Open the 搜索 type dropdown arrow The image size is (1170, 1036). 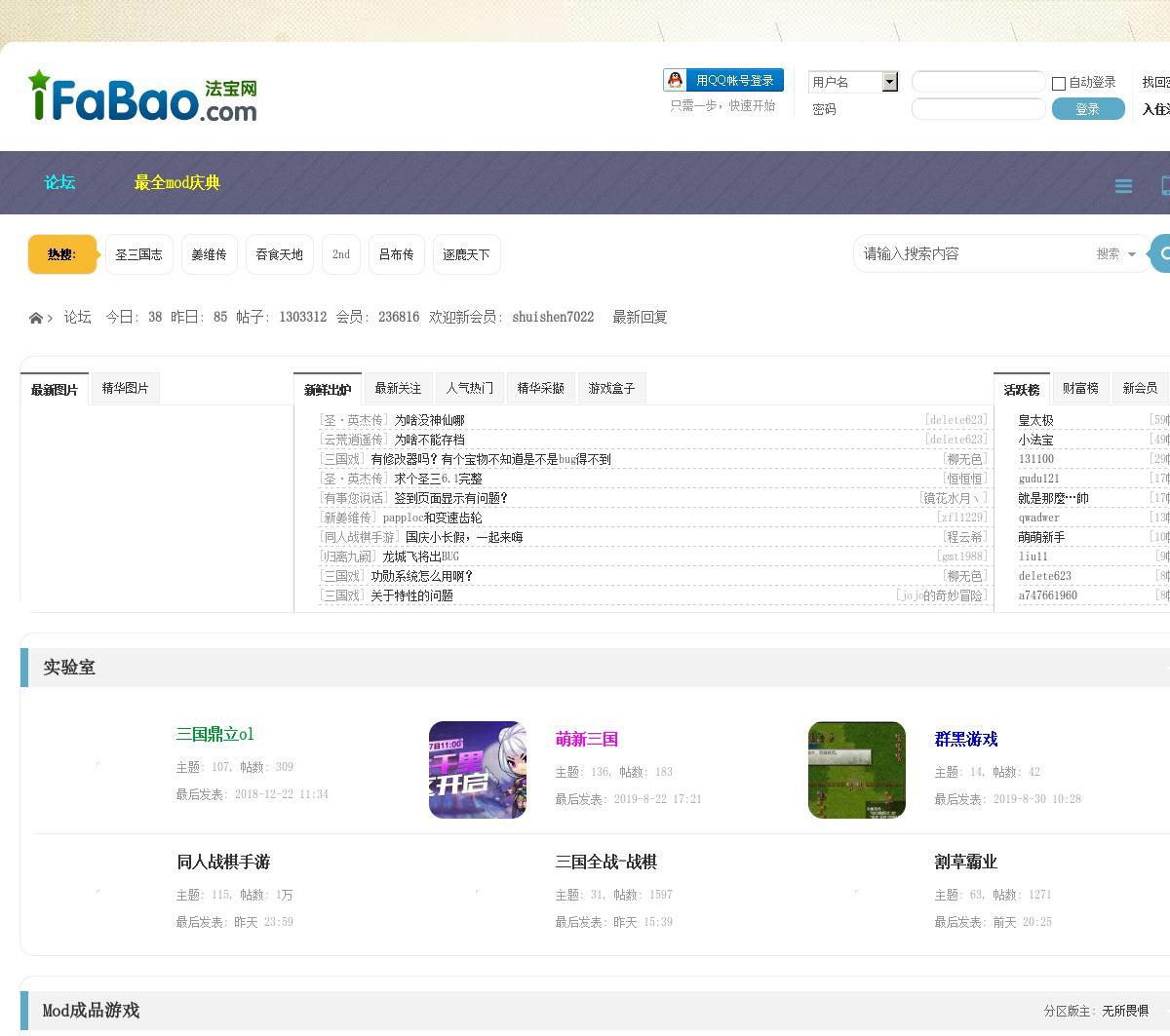tap(1132, 254)
